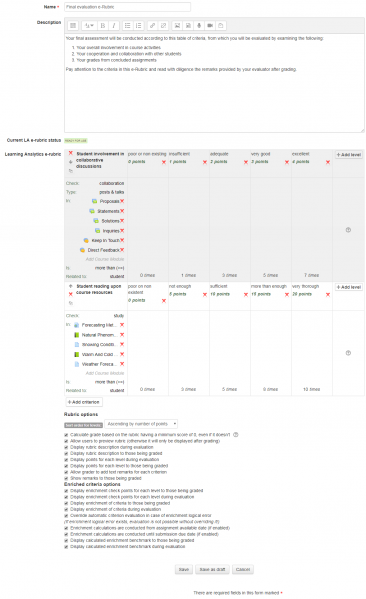Change 'Related to: student' in collaboration criterion
The image size is (366, 599).
(x=117, y=276)
